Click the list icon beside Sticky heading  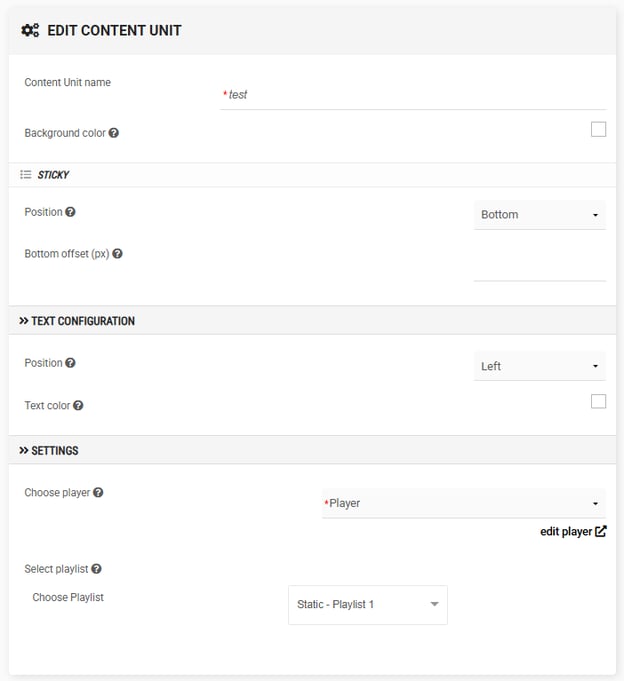26,175
